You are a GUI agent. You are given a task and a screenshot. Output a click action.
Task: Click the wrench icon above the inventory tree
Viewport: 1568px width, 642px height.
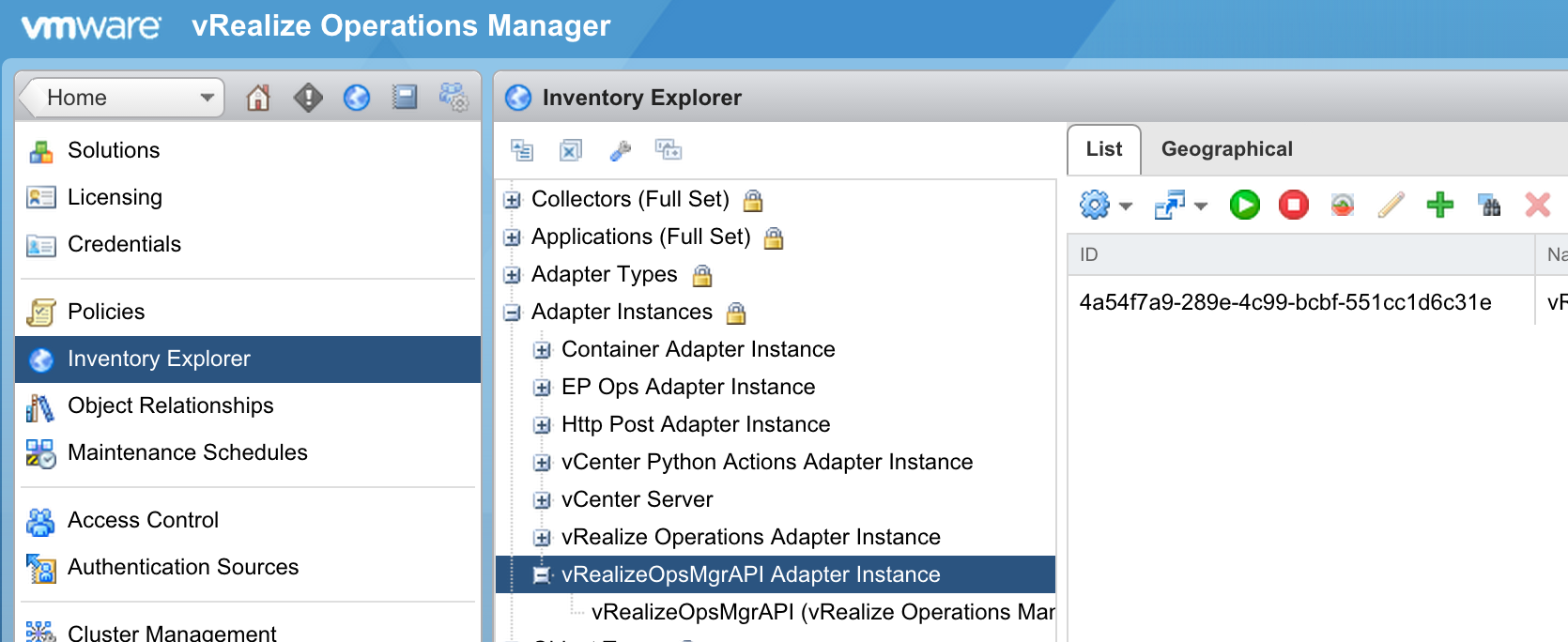[x=620, y=150]
